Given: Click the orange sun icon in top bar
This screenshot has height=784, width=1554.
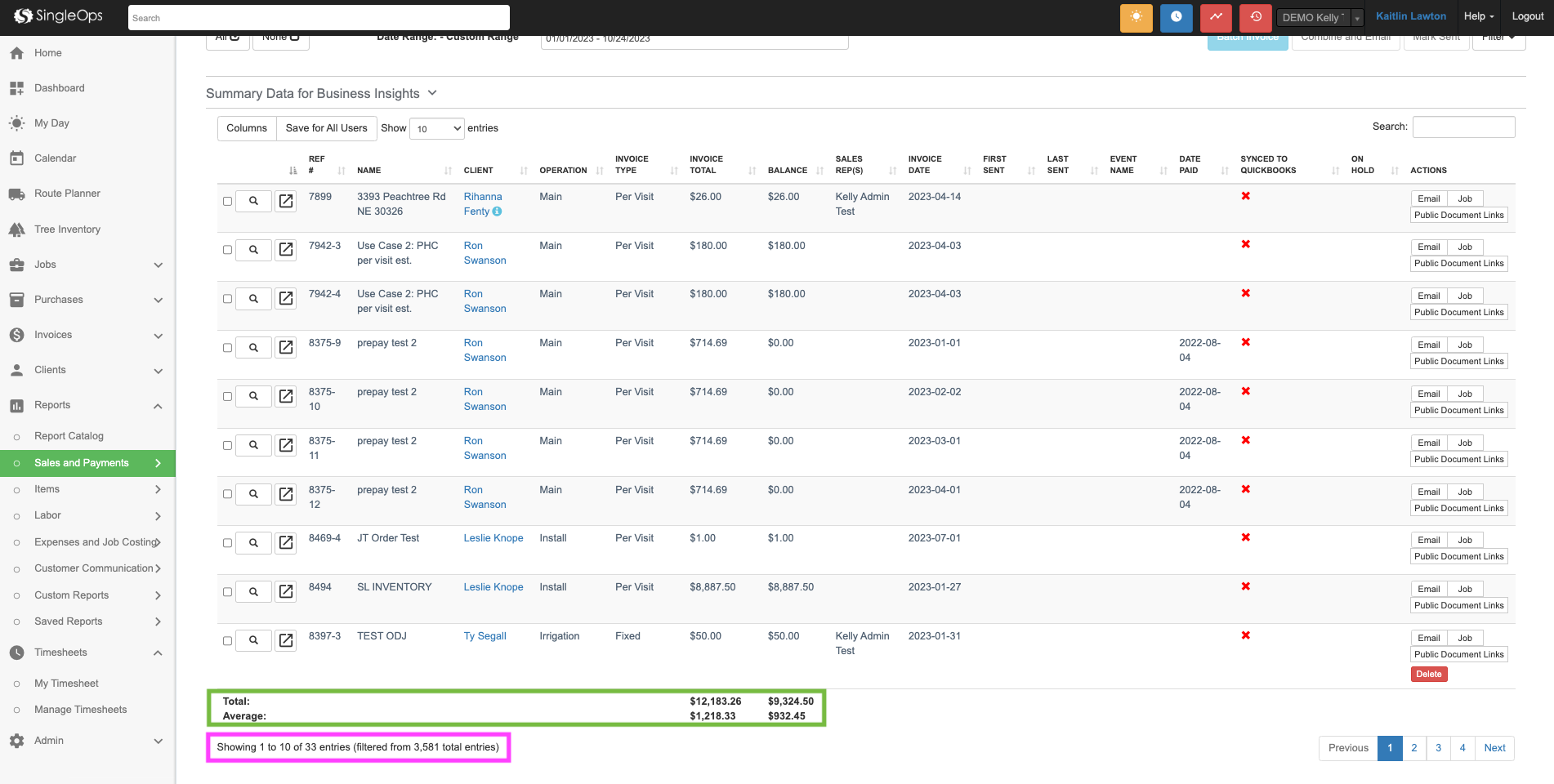Looking at the screenshot, I should point(1136,17).
